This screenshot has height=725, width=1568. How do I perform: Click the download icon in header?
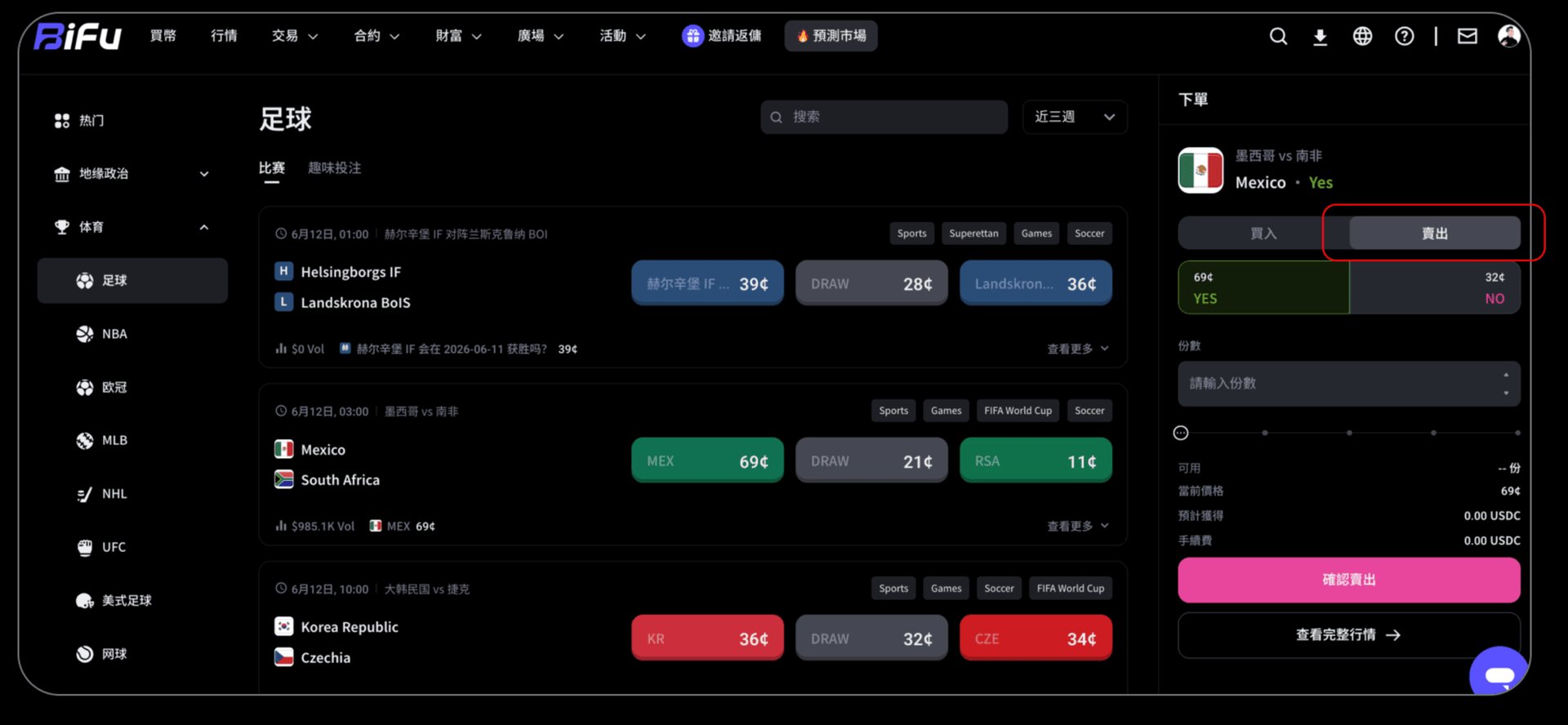click(1320, 36)
